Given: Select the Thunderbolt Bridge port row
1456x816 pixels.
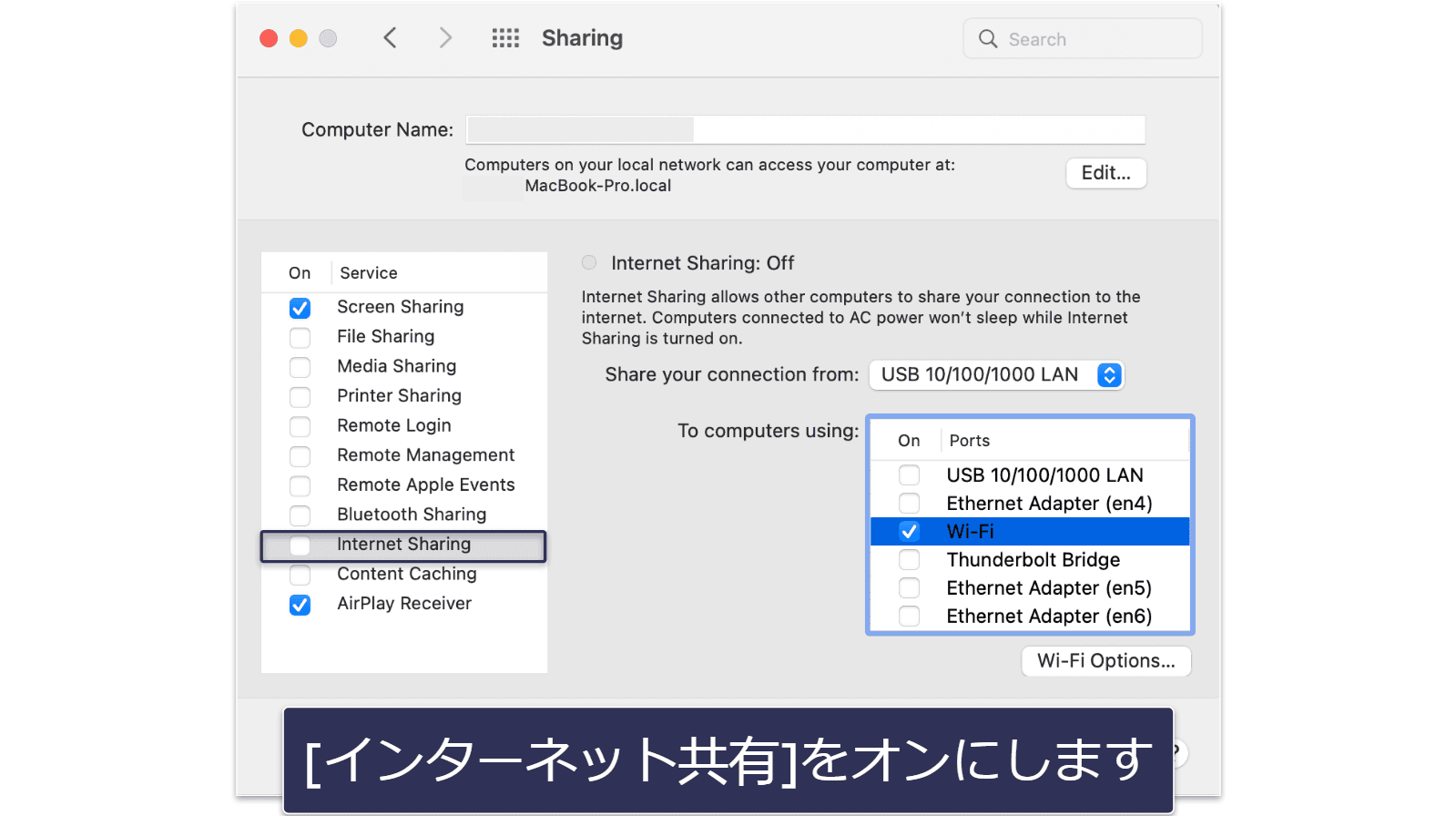Looking at the screenshot, I should 1030,560.
